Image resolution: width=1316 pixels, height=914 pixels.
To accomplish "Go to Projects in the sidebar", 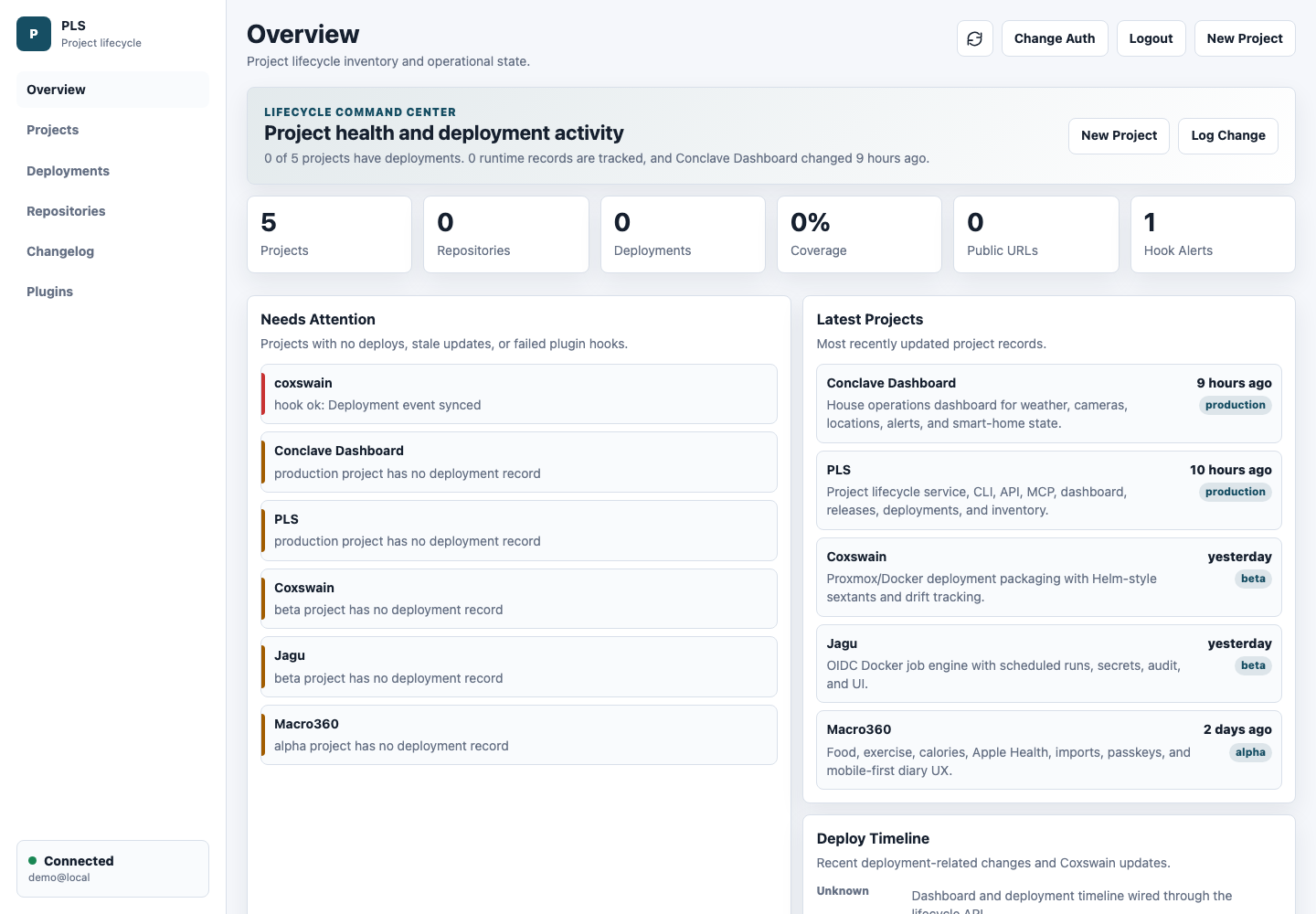I will tap(112, 130).
